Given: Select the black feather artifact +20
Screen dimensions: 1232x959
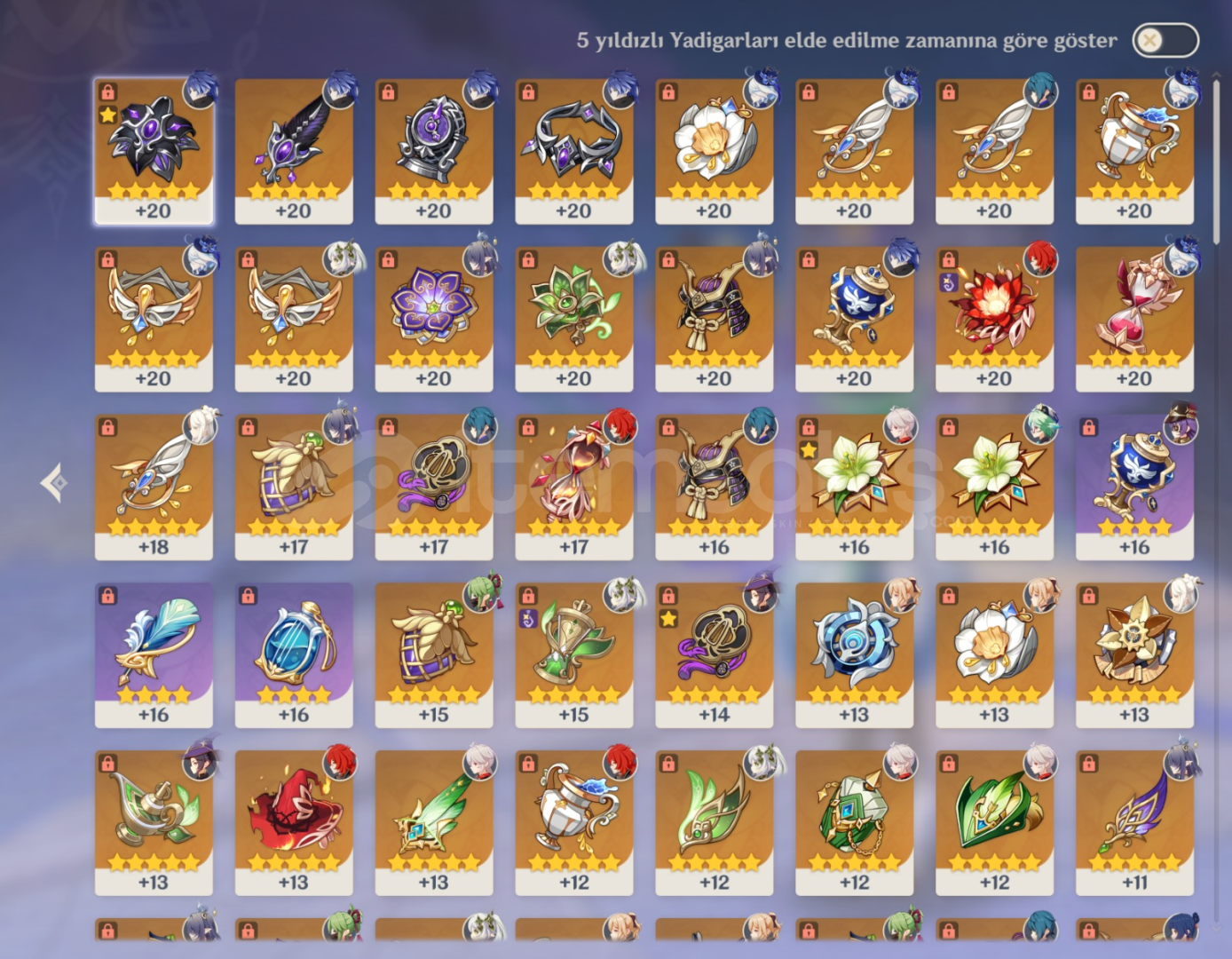Looking at the screenshot, I should click(294, 150).
